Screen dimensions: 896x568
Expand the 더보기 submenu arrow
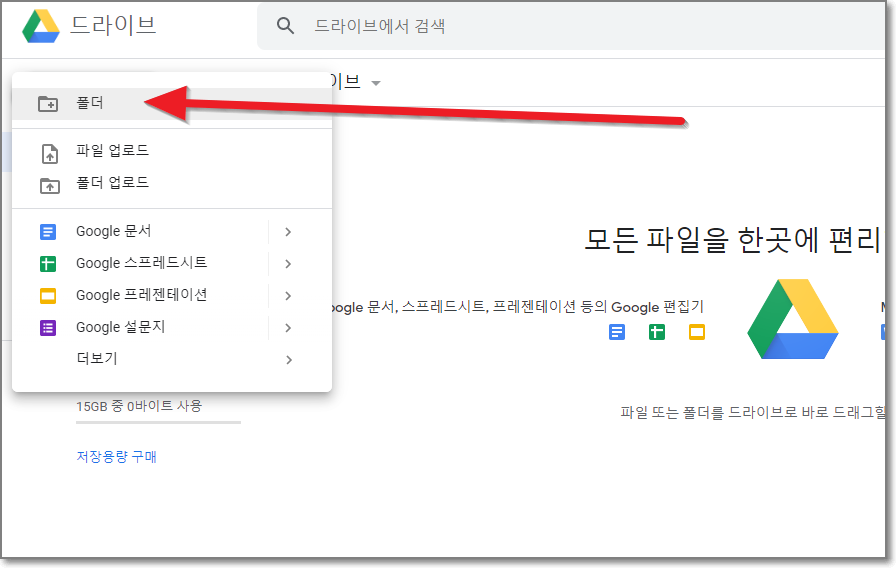(289, 359)
